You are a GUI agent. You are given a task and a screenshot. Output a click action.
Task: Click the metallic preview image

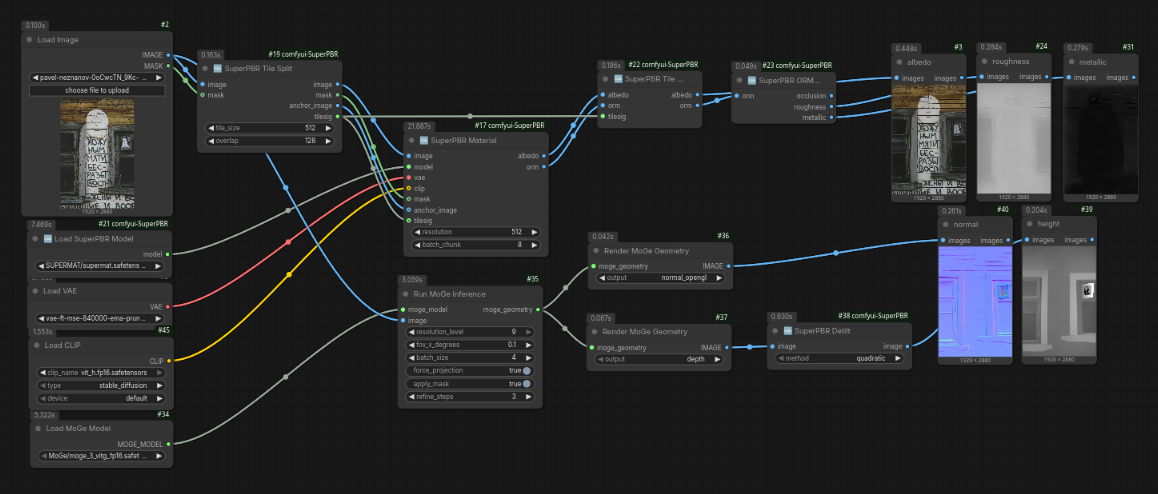[x=1100, y=140]
